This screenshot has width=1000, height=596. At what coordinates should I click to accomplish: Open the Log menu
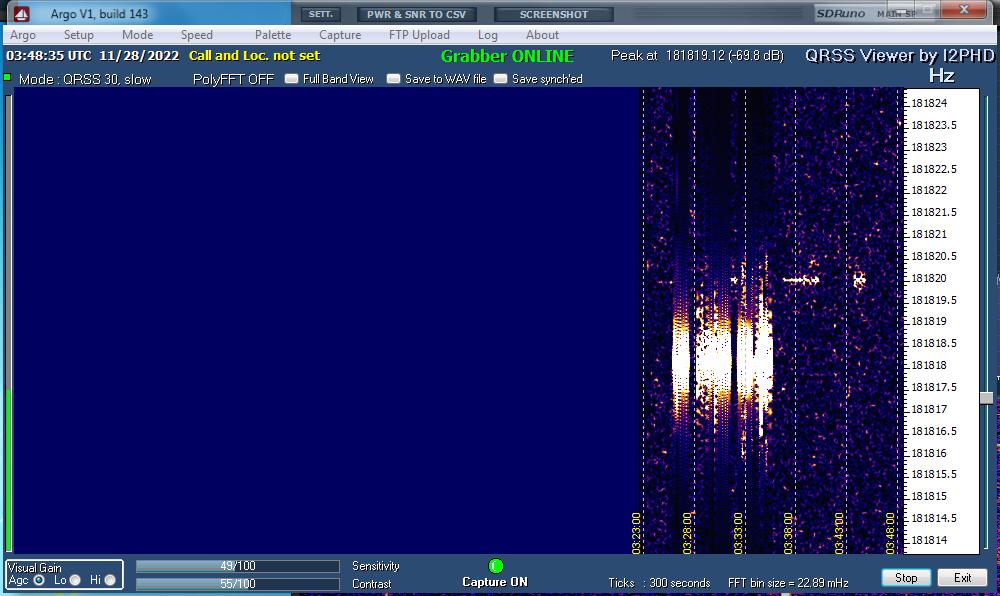(487, 35)
